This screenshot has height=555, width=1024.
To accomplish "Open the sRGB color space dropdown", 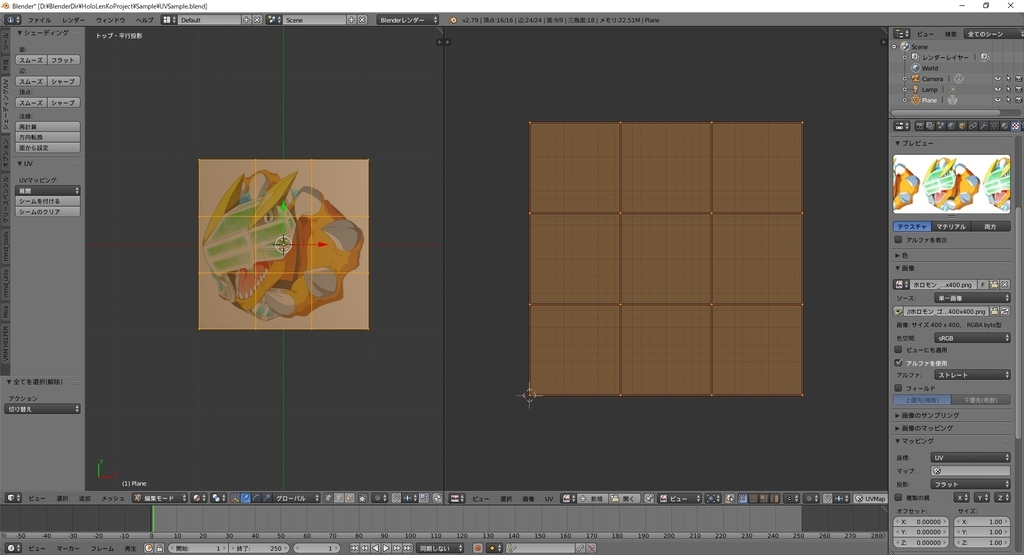I will (972, 338).
